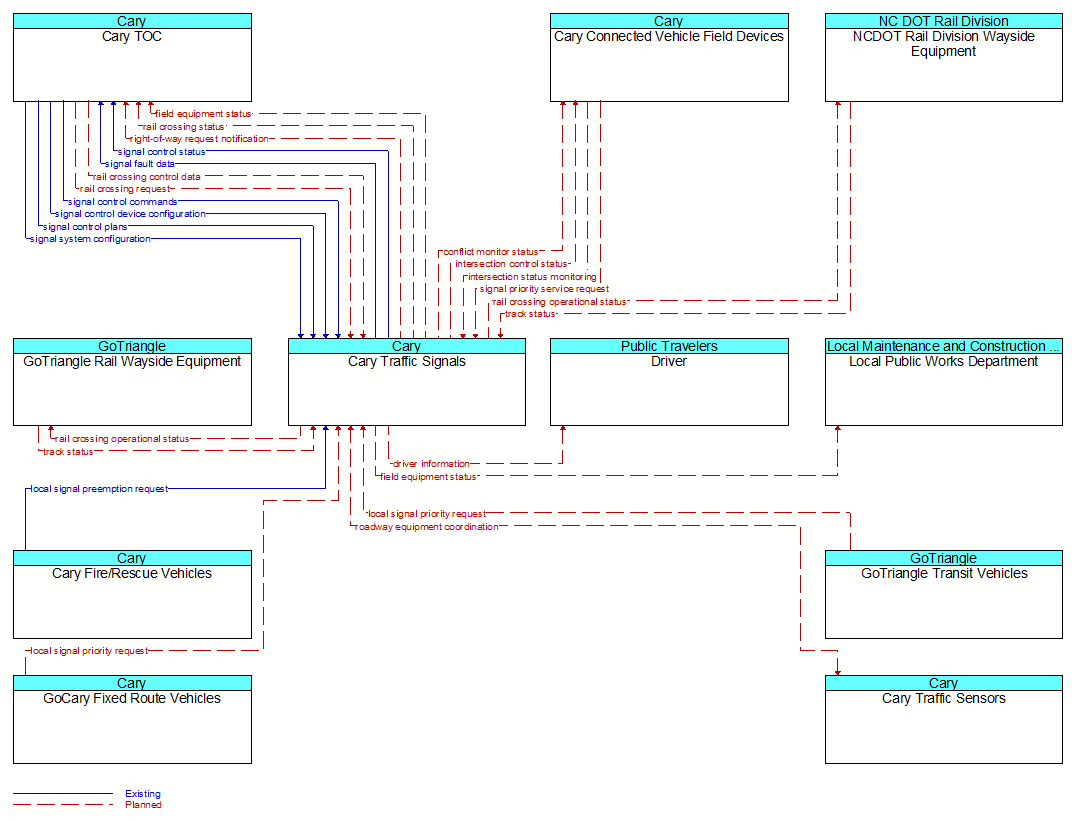Select the Cary Traffic Sensors box
Image resolution: width=1072 pixels, height=822 pixels.
(x=943, y=719)
